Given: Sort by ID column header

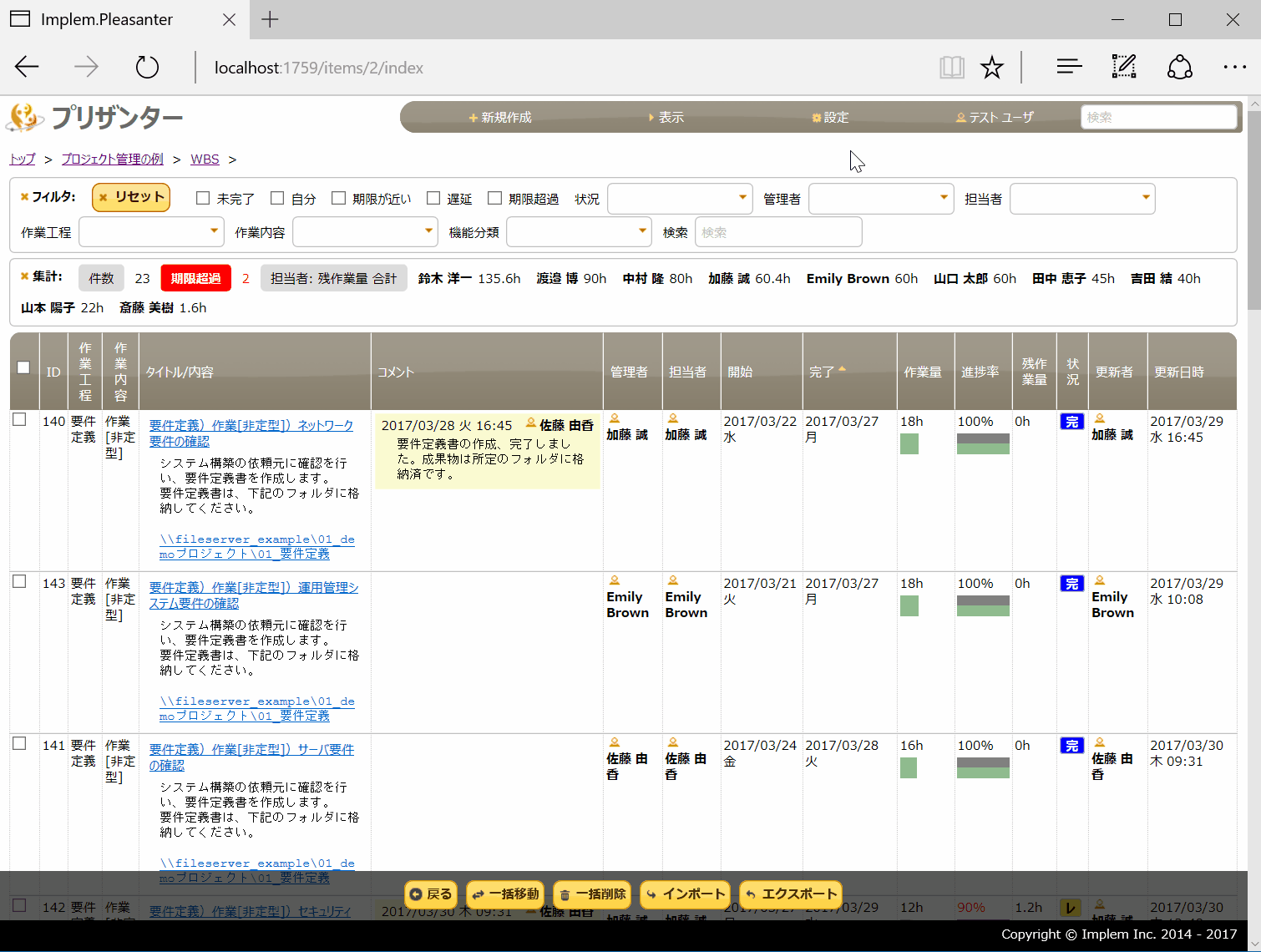Looking at the screenshot, I should coord(53,372).
